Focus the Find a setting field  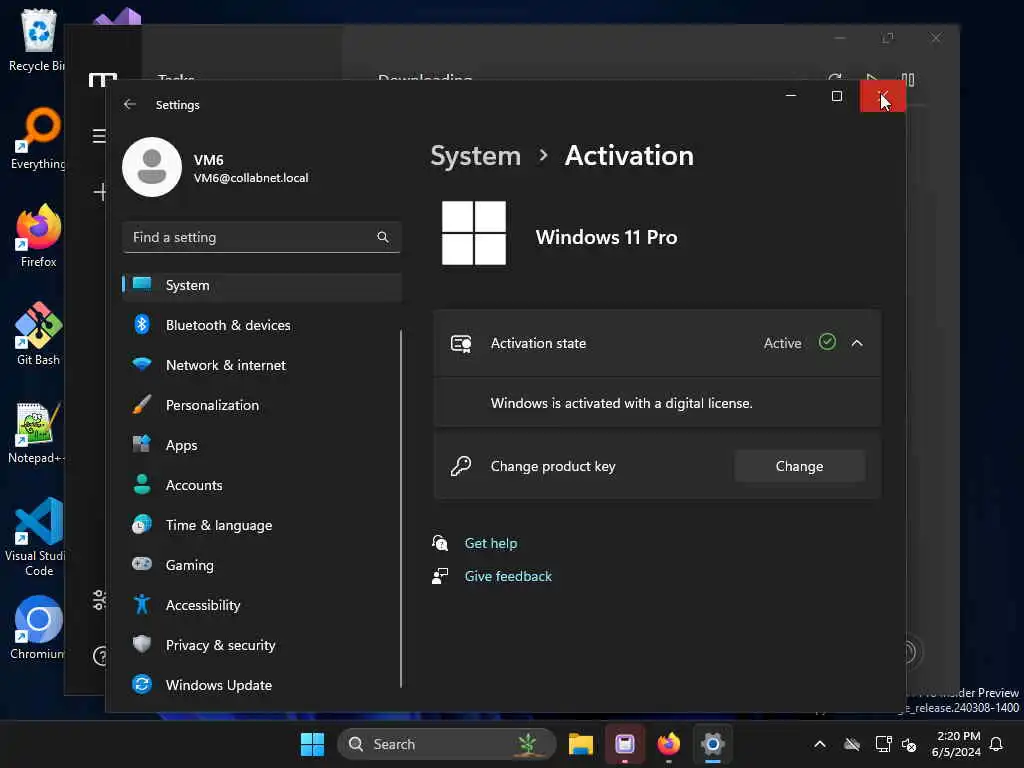[261, 237]
